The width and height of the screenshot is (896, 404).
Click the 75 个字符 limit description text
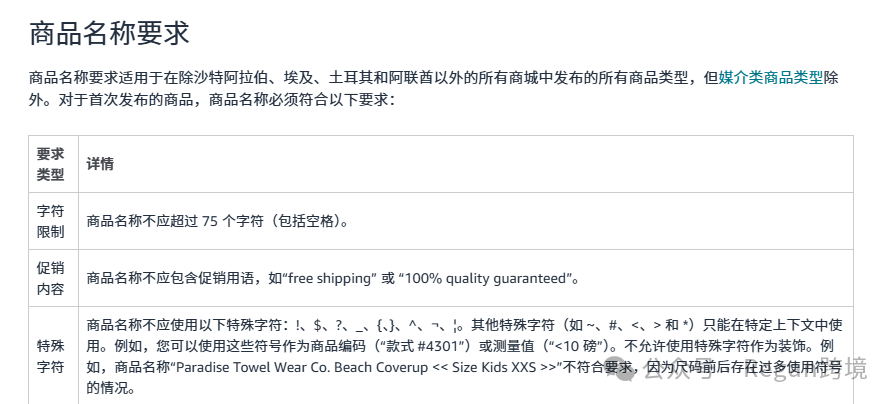(217, 221)
